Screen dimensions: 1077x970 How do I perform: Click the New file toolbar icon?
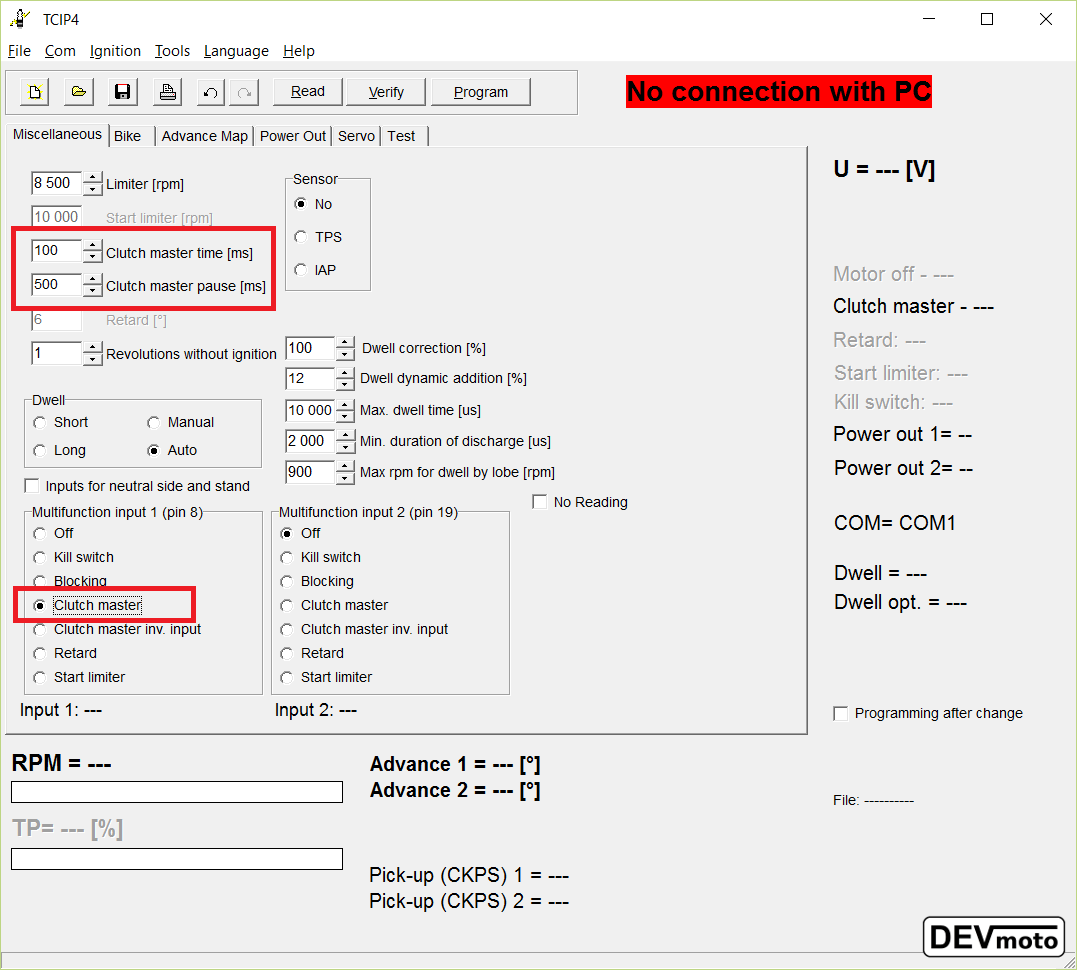pos(35,92)
